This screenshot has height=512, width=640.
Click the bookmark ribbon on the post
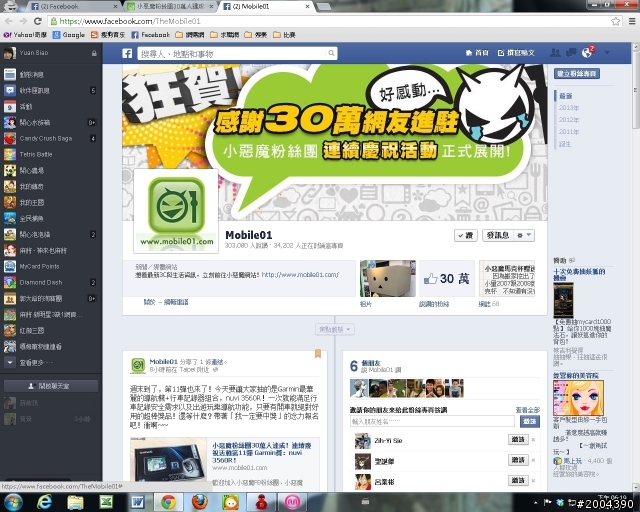pyautogui.click(x=318, y=354)
